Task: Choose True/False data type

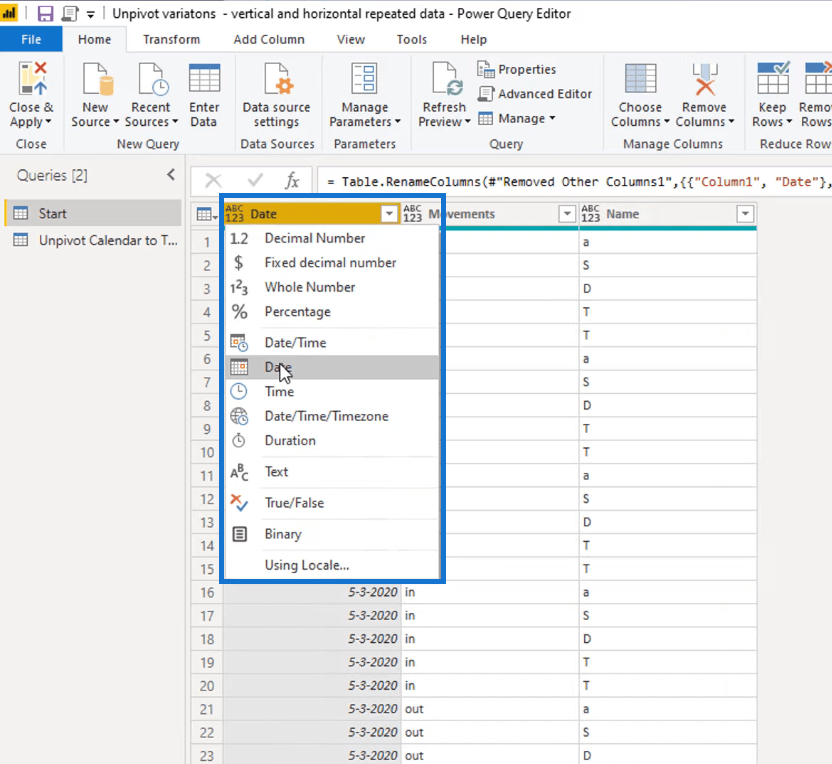Action: point(332,503)
